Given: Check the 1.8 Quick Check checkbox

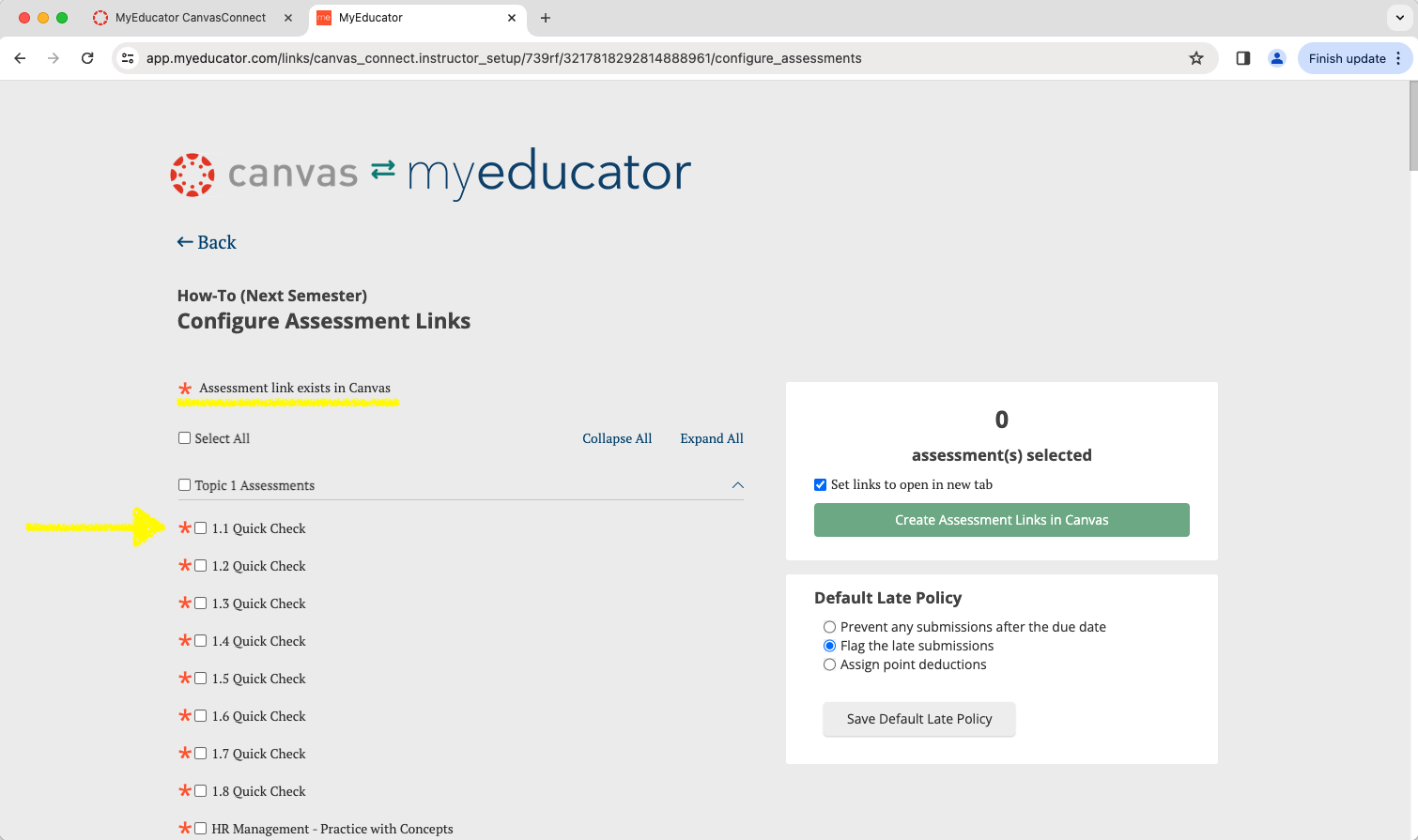Looking at the screenshot, I should coord(200,791).
